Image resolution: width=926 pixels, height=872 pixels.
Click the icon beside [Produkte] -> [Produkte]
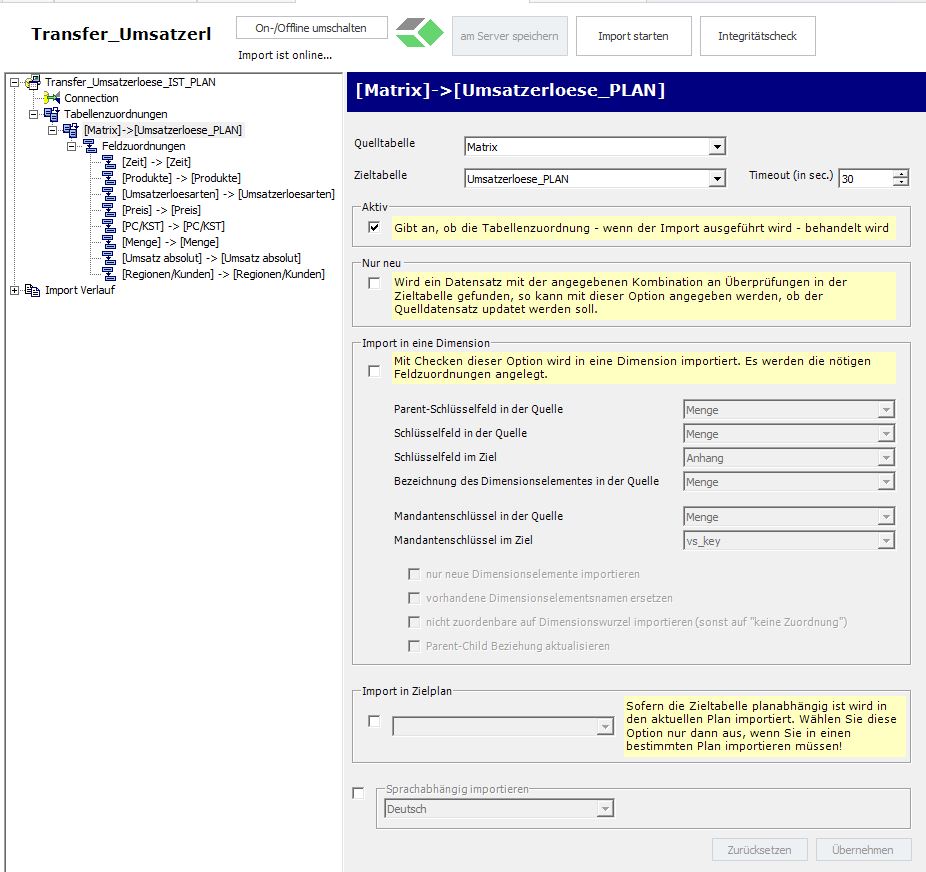(x=109, y=178)
